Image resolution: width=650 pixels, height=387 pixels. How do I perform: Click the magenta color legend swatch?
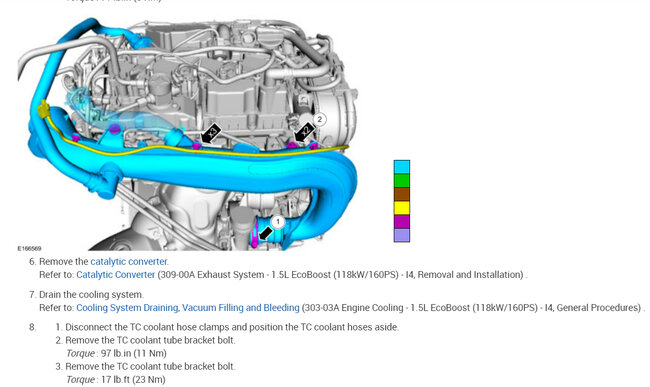[402, 222]
